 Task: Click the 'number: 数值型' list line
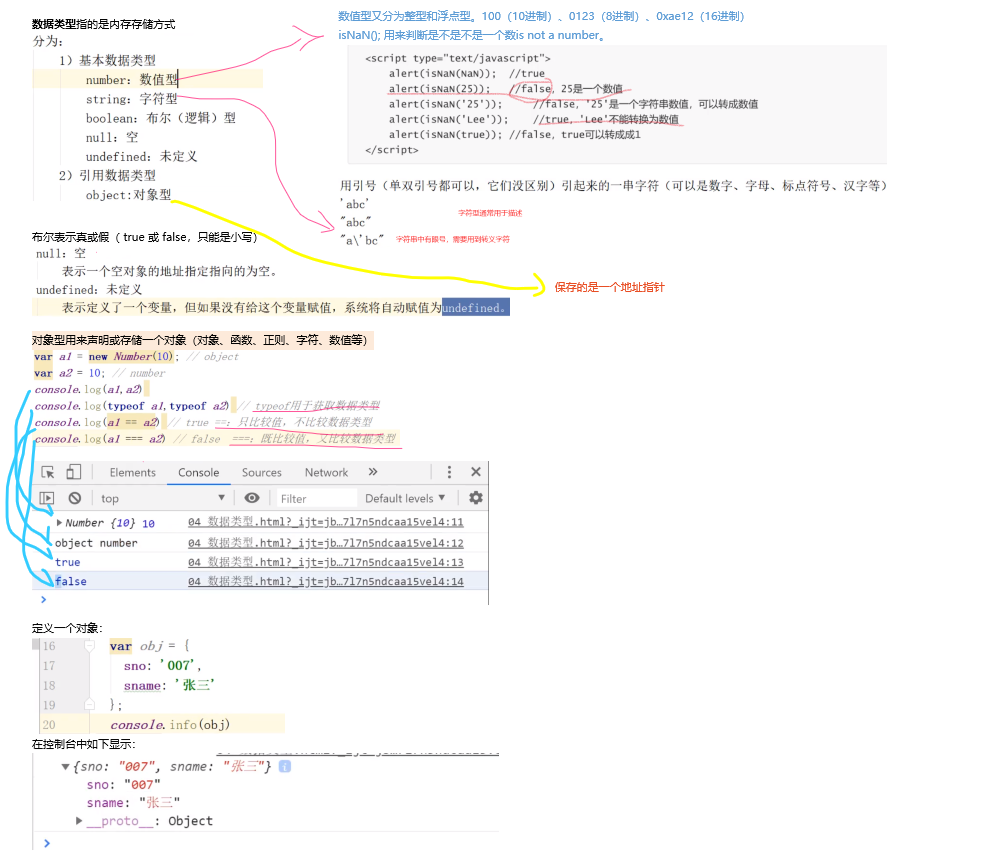point(132,79)
